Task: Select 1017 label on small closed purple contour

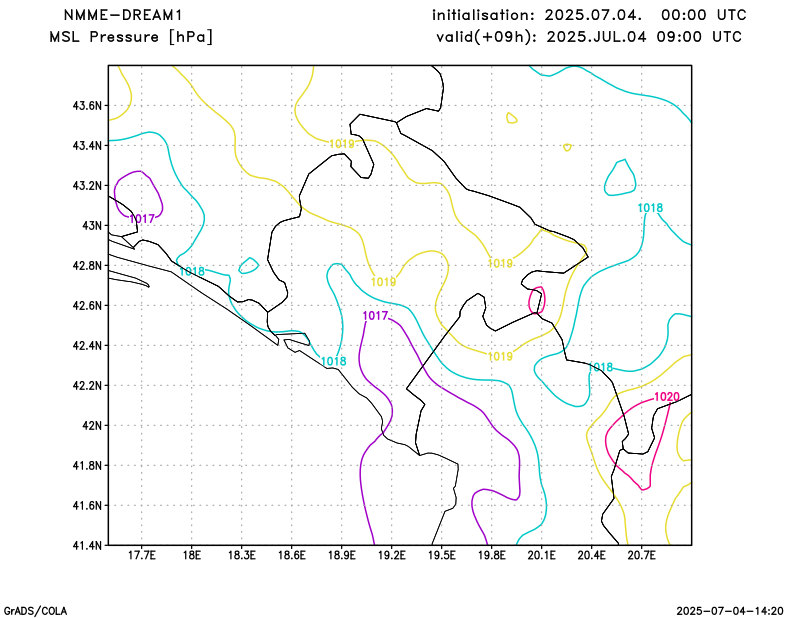Action: (x=141, y=219)
